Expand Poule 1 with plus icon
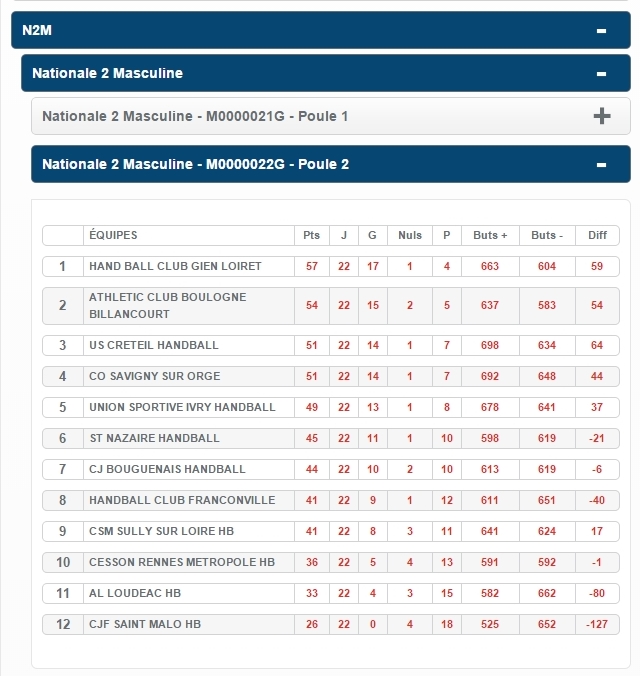 [x=601, y=116]
